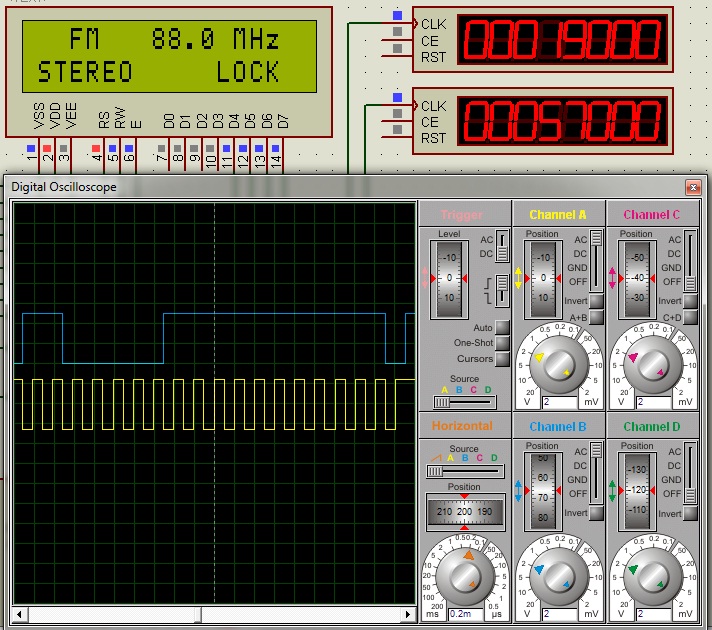Click top counter RST pin indicator

pyautogui.click(x=397, y=48)
